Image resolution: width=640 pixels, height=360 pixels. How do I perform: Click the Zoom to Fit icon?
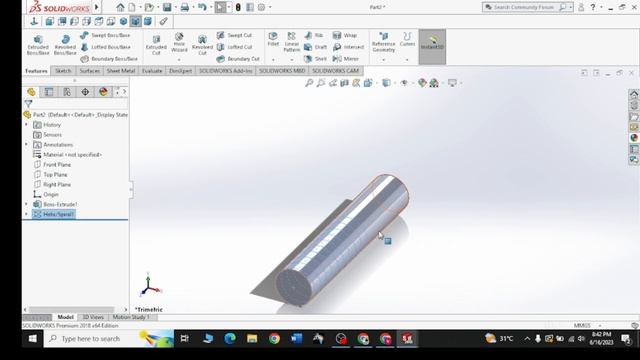point(309,83)
